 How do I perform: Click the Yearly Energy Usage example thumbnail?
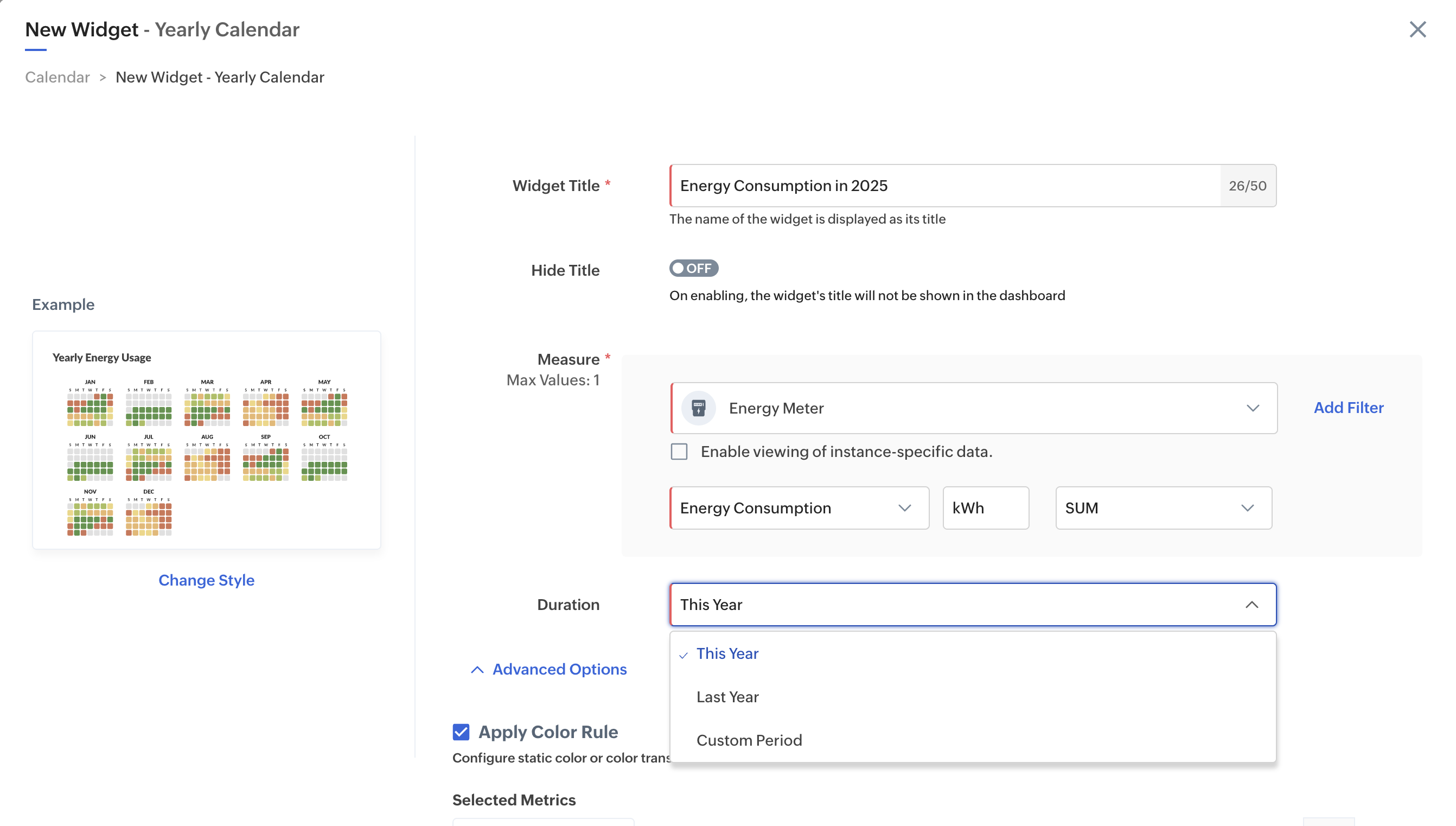point(206,440)
